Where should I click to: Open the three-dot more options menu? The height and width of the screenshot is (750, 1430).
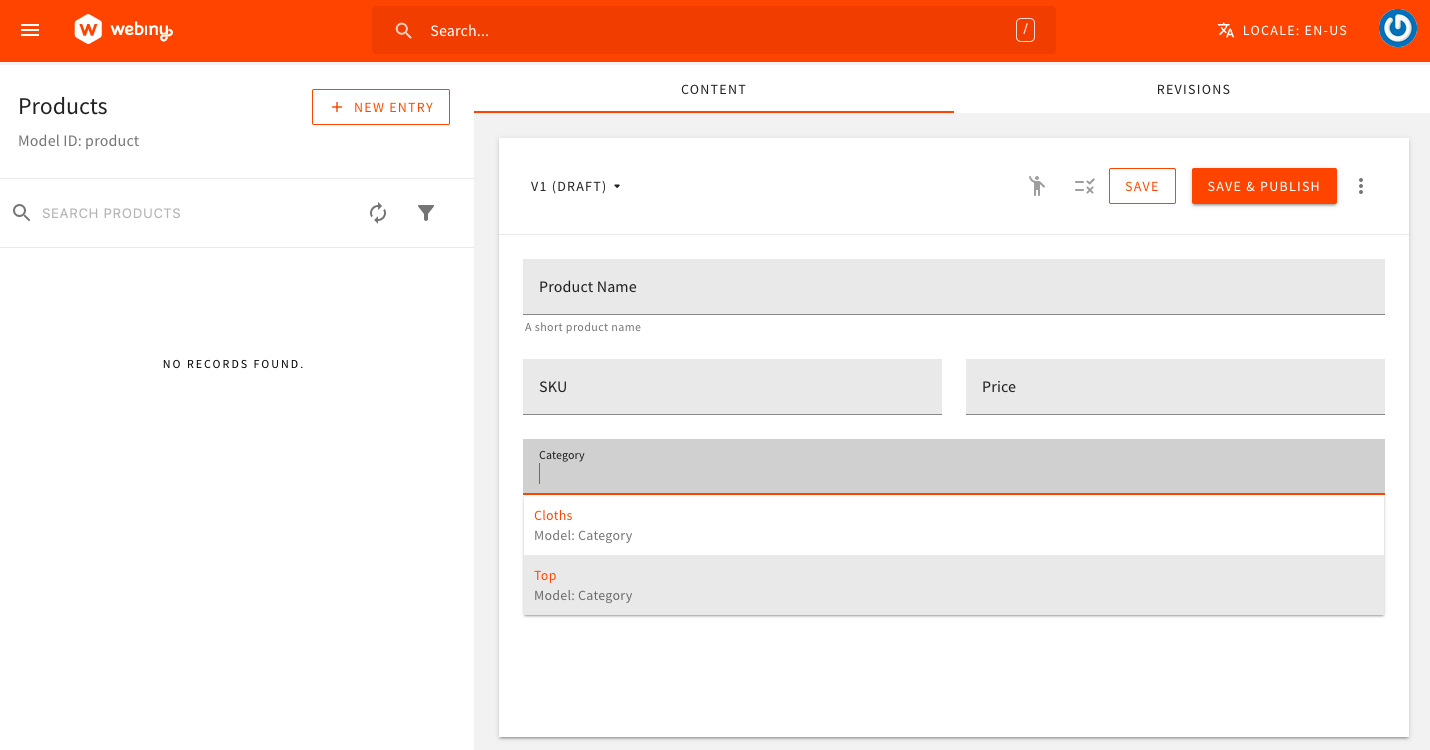point(1360,186)
